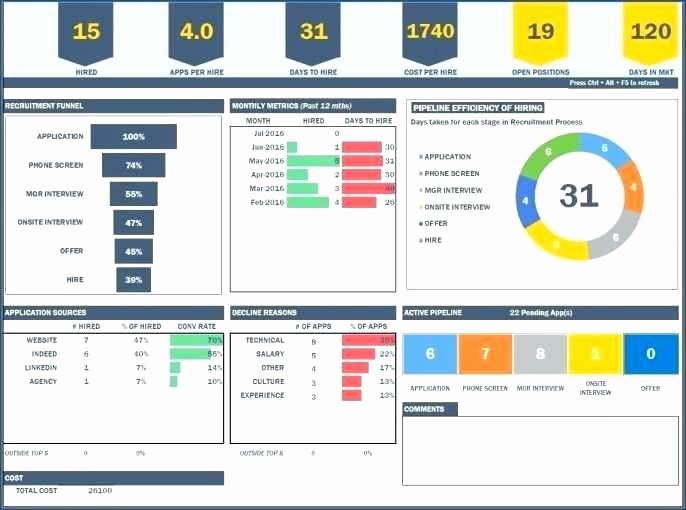Click the May 2016 green hired bar

[x=313, y=161]
